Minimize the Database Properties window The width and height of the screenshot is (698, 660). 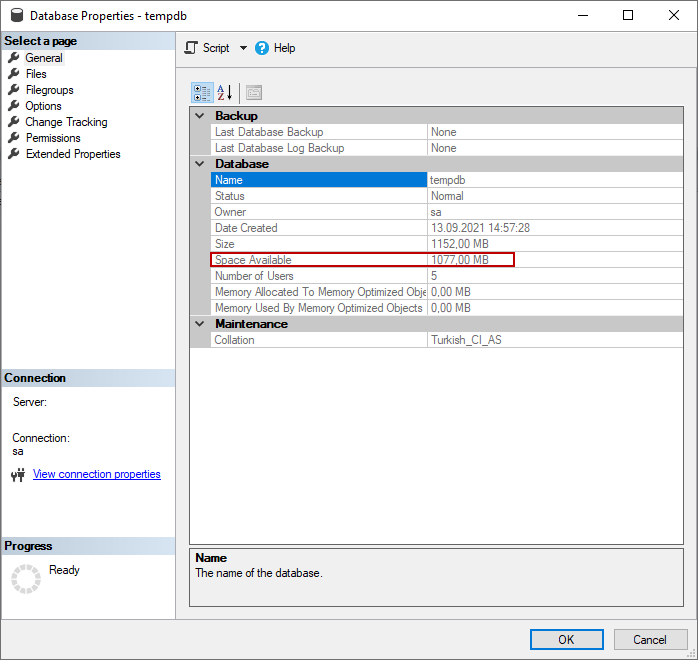tap(583, 15)
